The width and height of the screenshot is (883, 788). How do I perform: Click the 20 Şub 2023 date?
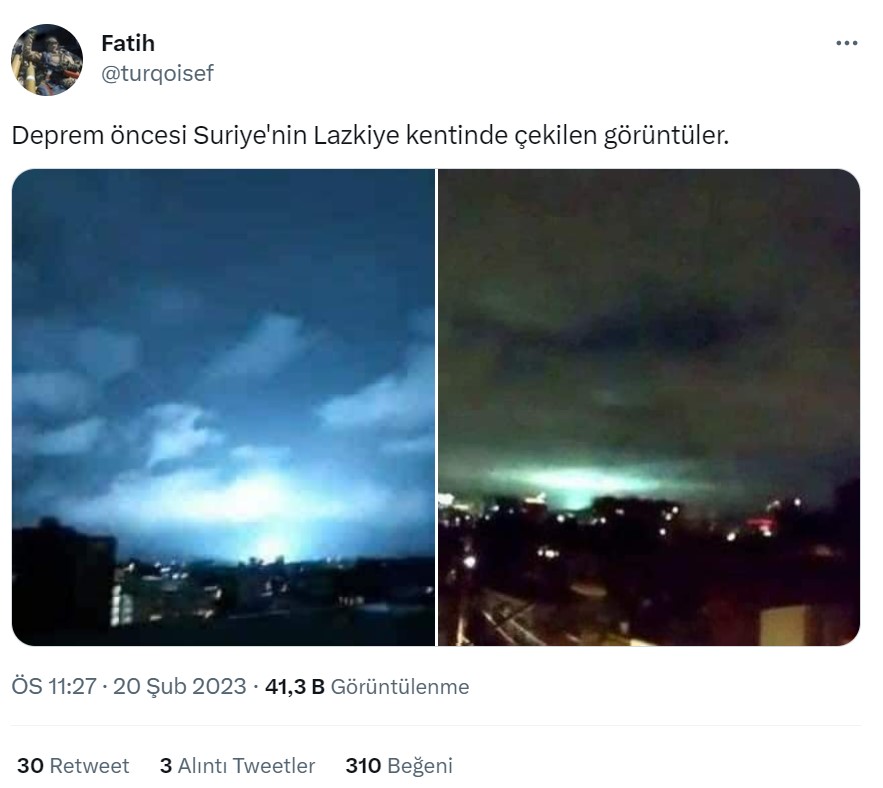pyautogui.click(x=180, y=687)
